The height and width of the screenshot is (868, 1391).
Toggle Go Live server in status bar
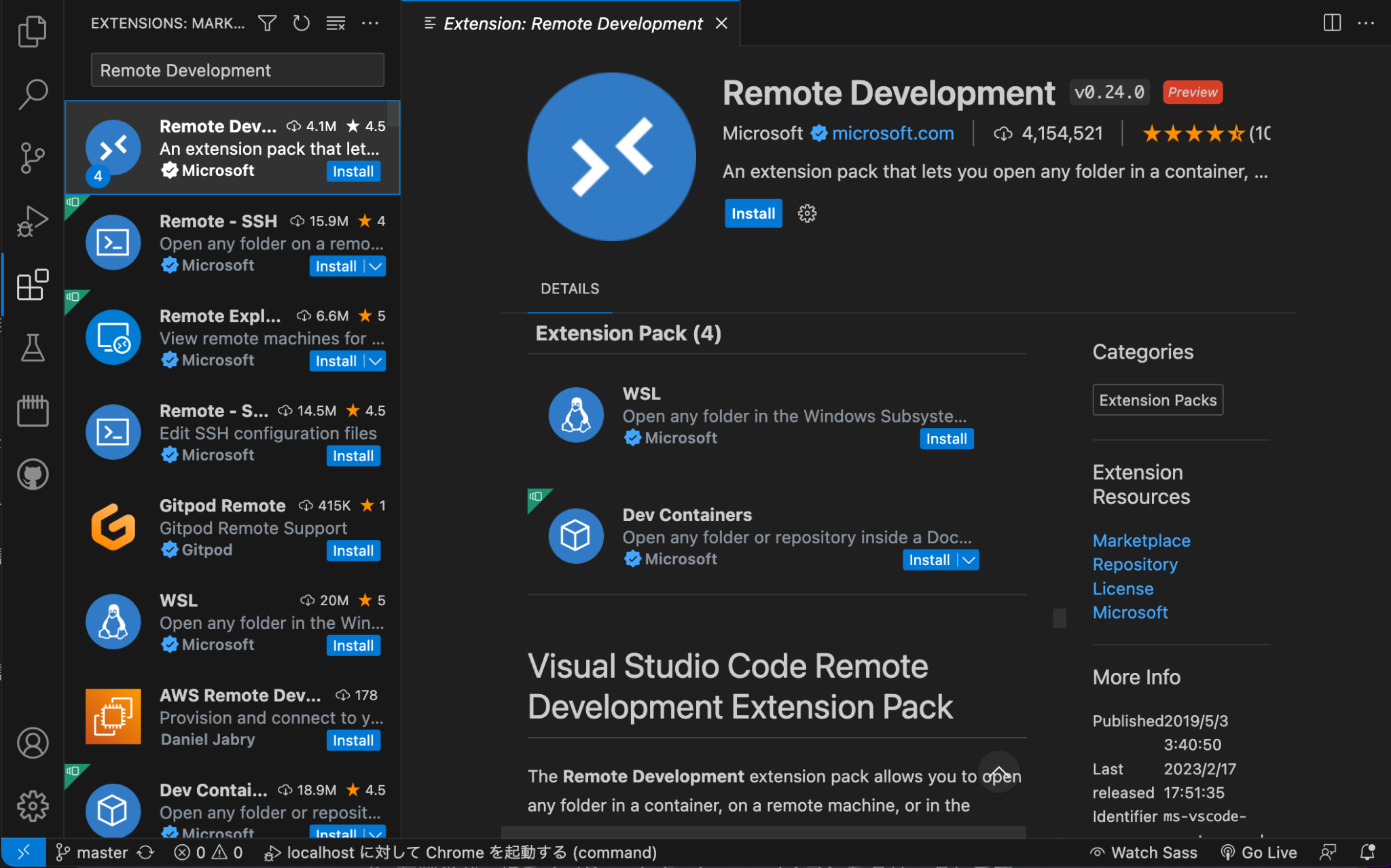tap(1260, 852)
